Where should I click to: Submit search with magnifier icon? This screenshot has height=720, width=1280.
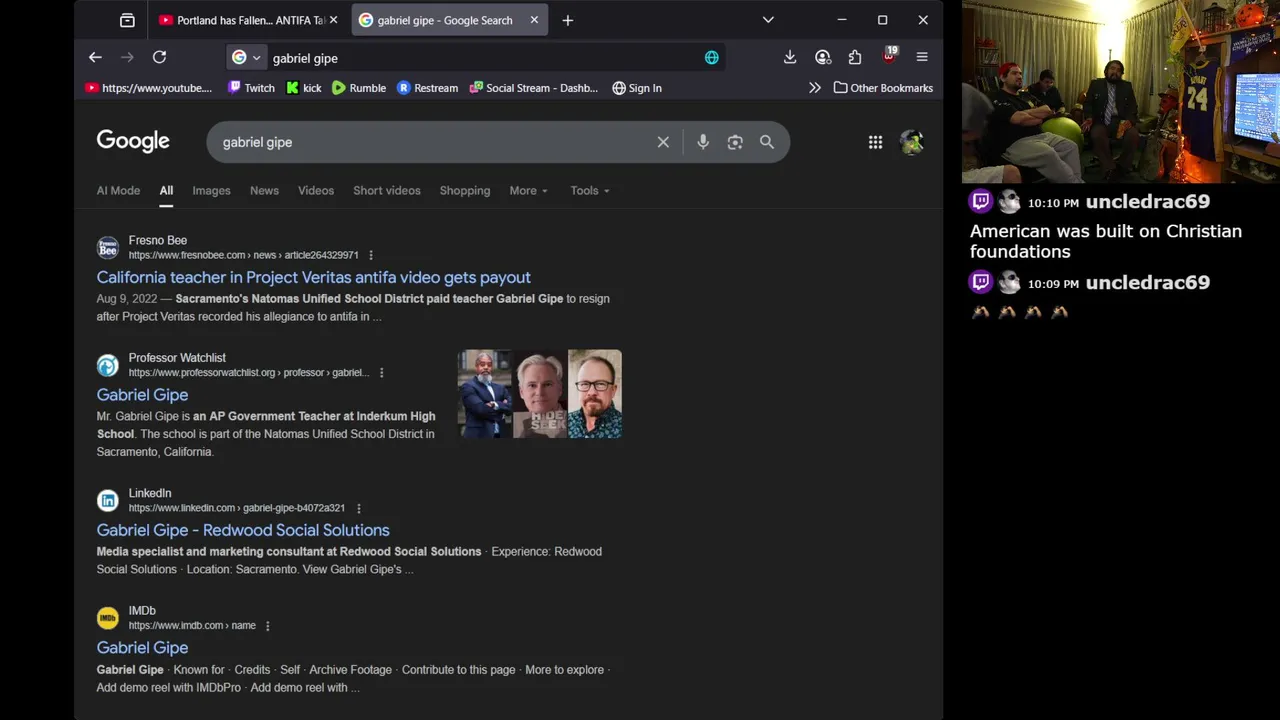[767, 142]
